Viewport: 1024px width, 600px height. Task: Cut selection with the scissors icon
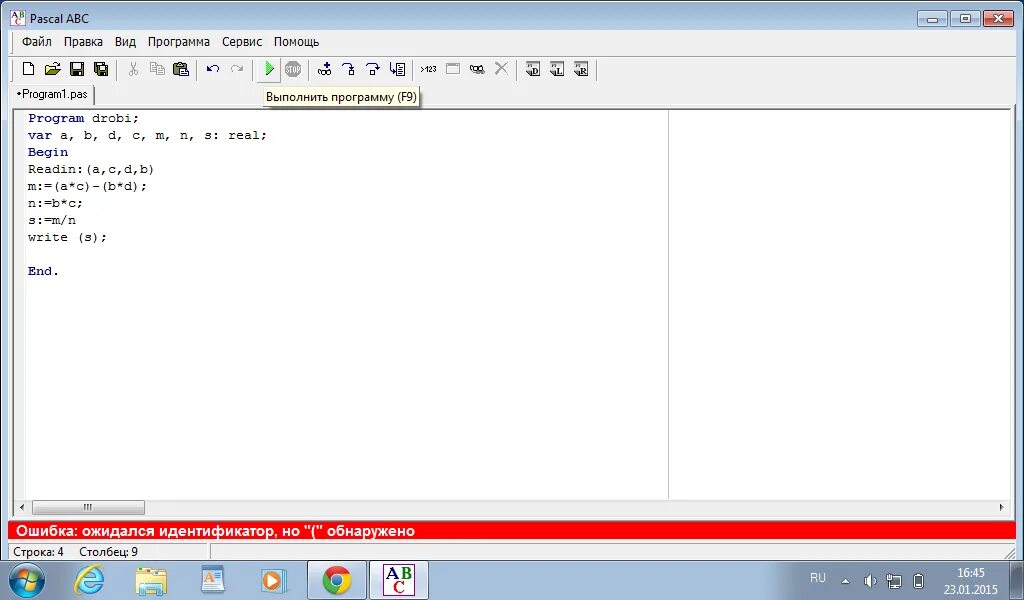(133, 69)
